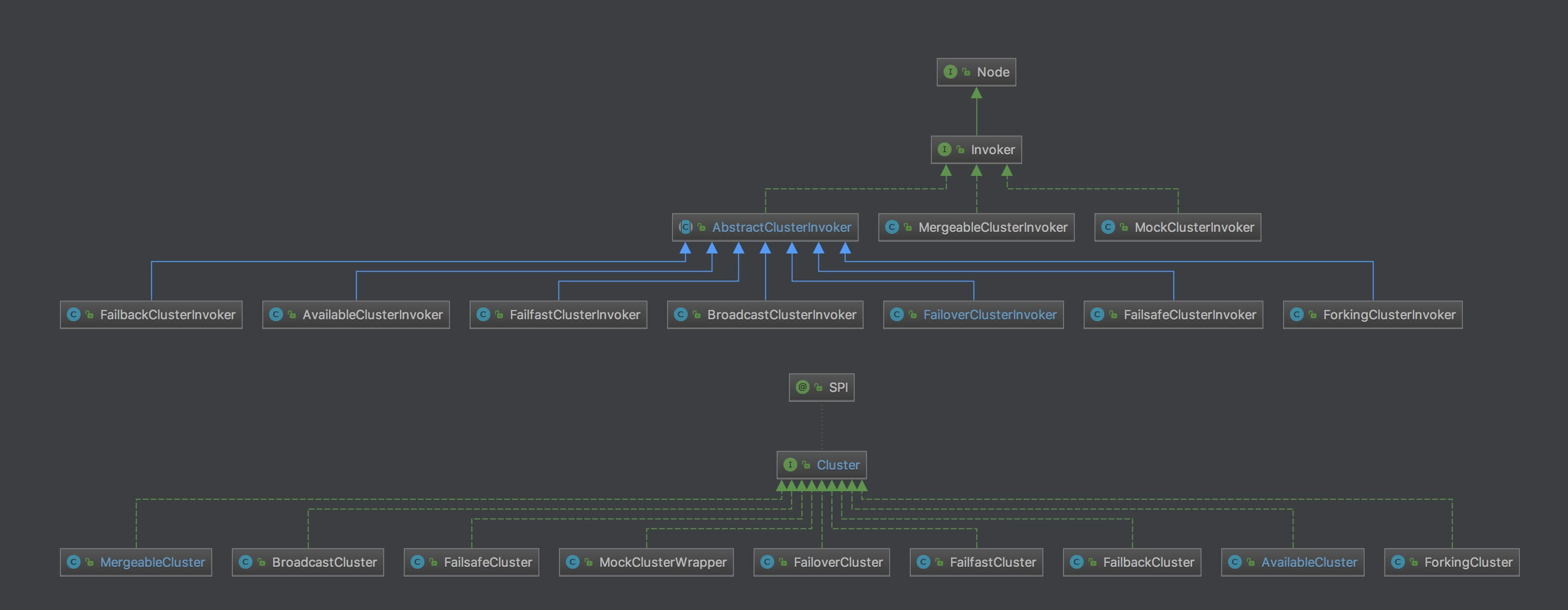The width and height of the screenshot is (1568, 610).
Task: Click the BroadcastClusterInvoker class icon
Action: [x=680, y=315]
